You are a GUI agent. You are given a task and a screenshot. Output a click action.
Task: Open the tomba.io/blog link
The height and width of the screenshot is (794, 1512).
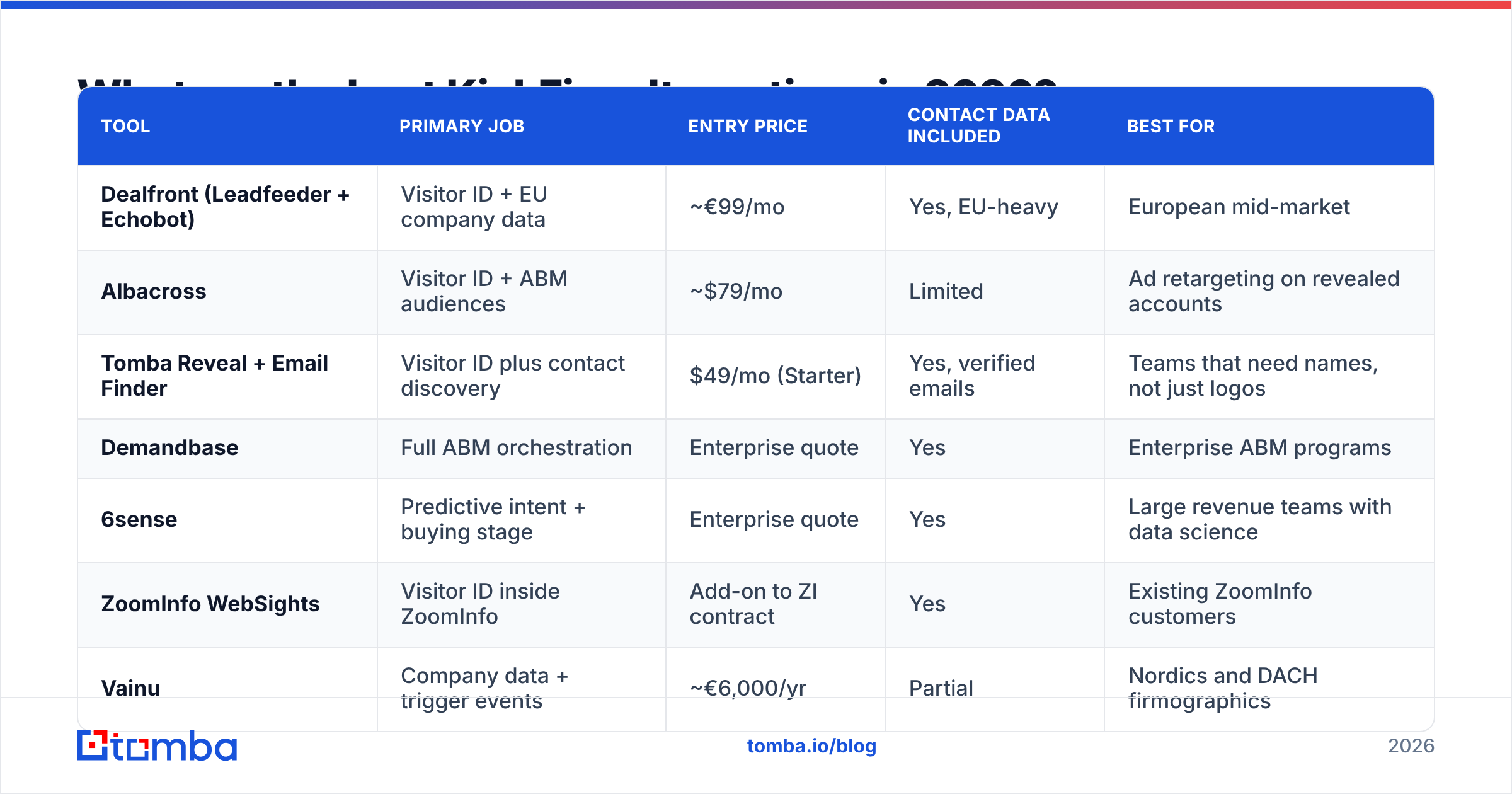(811, 746)
